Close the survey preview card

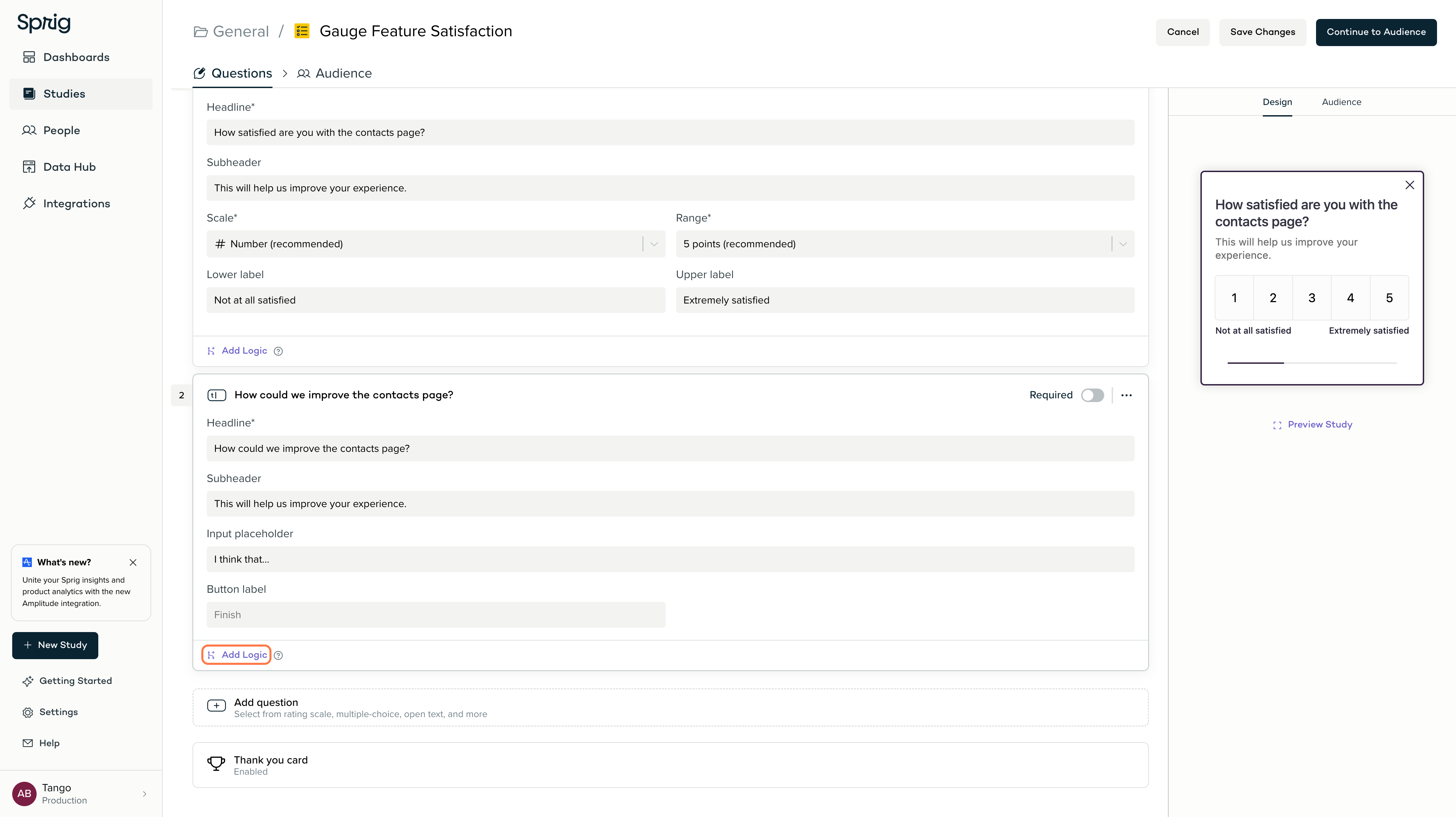point(1410,185)
